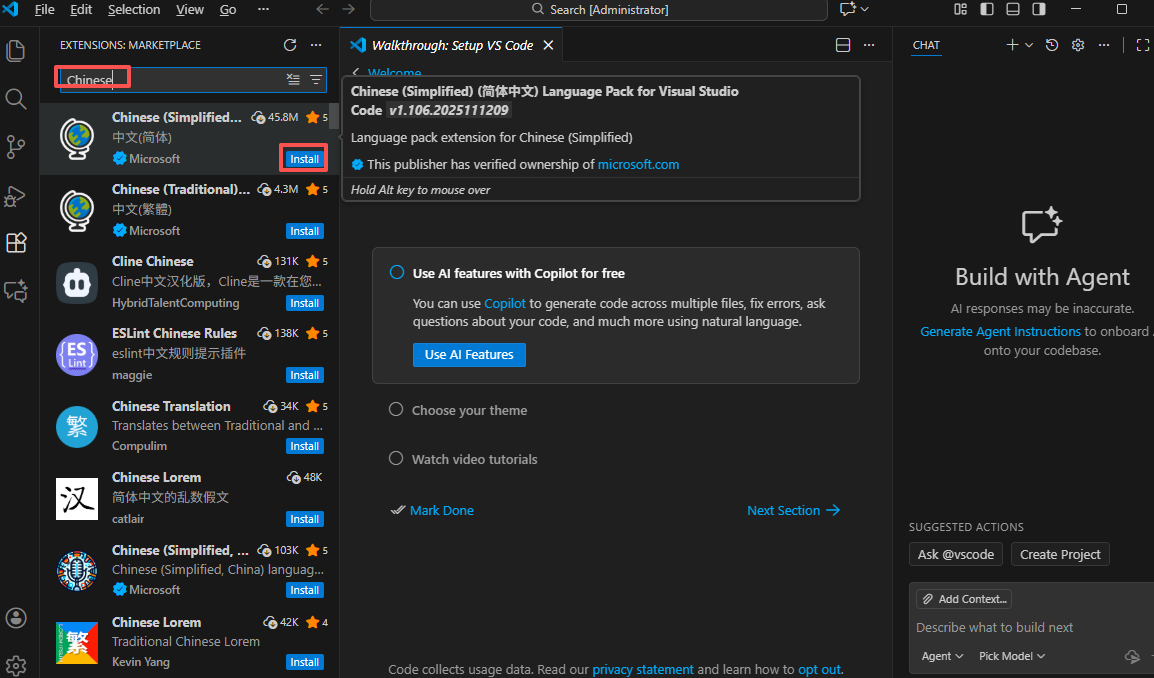Refresh the extensions marketplace list

tap(290, 45)
